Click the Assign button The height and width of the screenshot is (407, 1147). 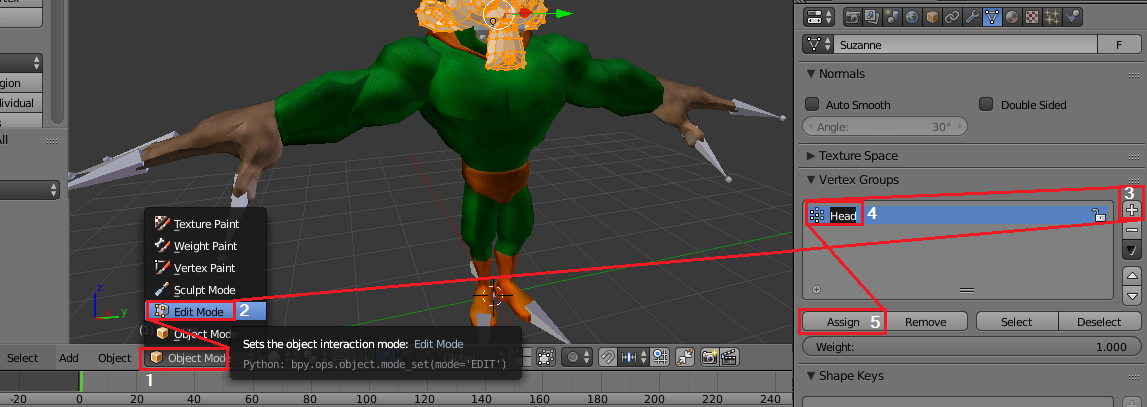click(843, 321)
